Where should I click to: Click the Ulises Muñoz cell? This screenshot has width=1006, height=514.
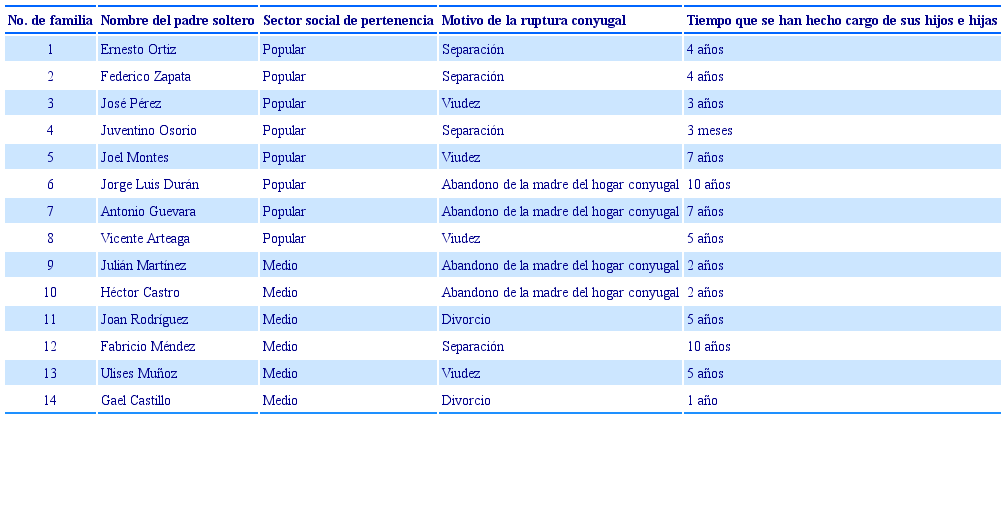(x=139, y=373)
